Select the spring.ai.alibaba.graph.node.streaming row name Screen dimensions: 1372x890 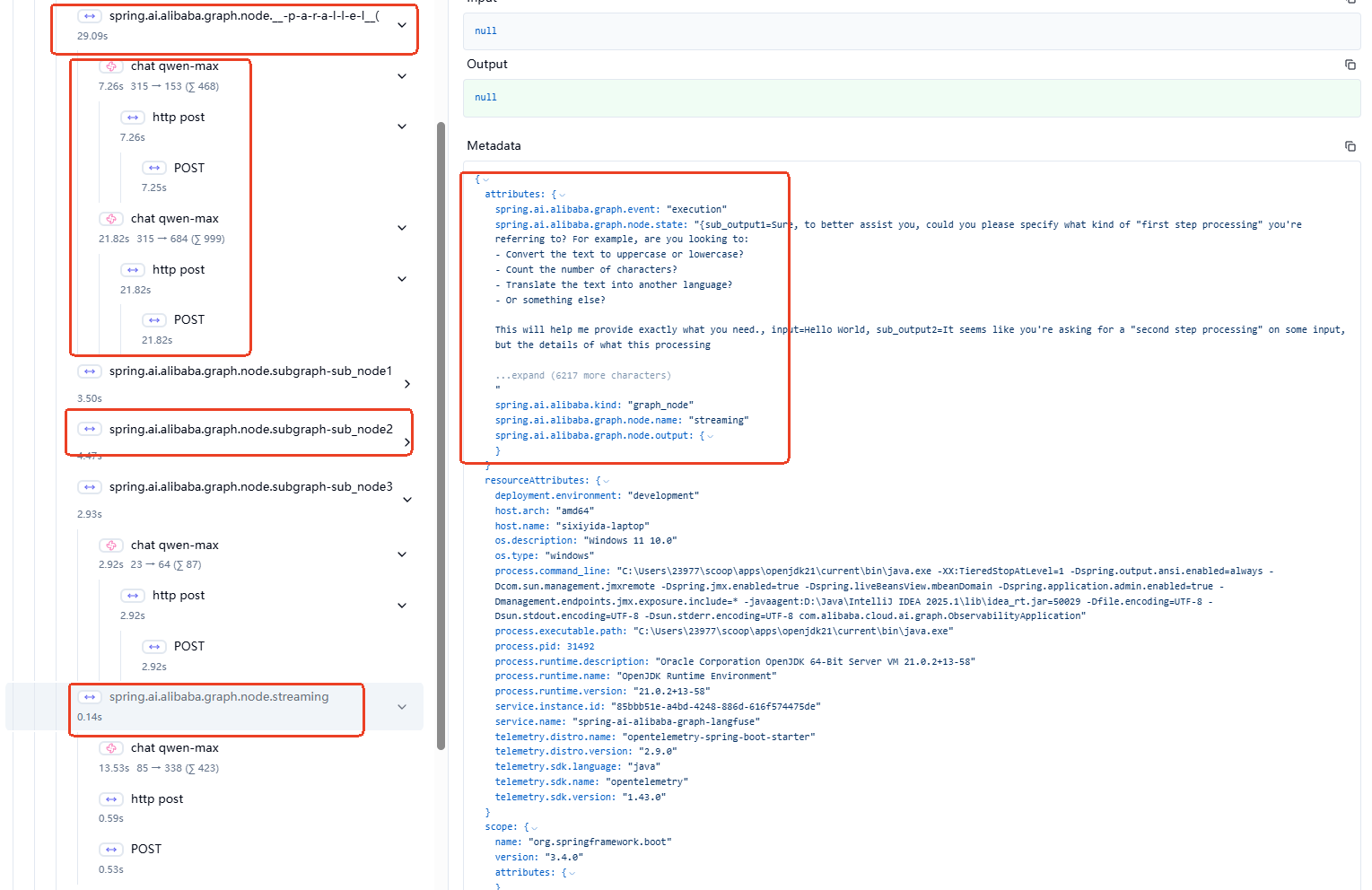coord(219,697)
